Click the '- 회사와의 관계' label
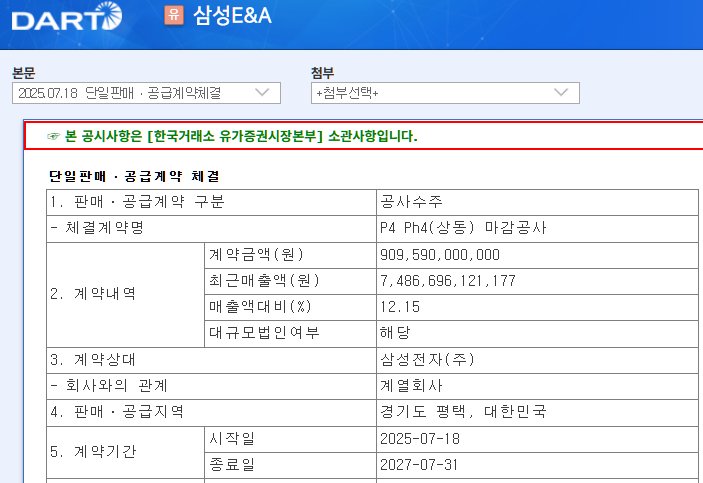The width and height of the screenshot is (703, 483). tap(109, 386)
